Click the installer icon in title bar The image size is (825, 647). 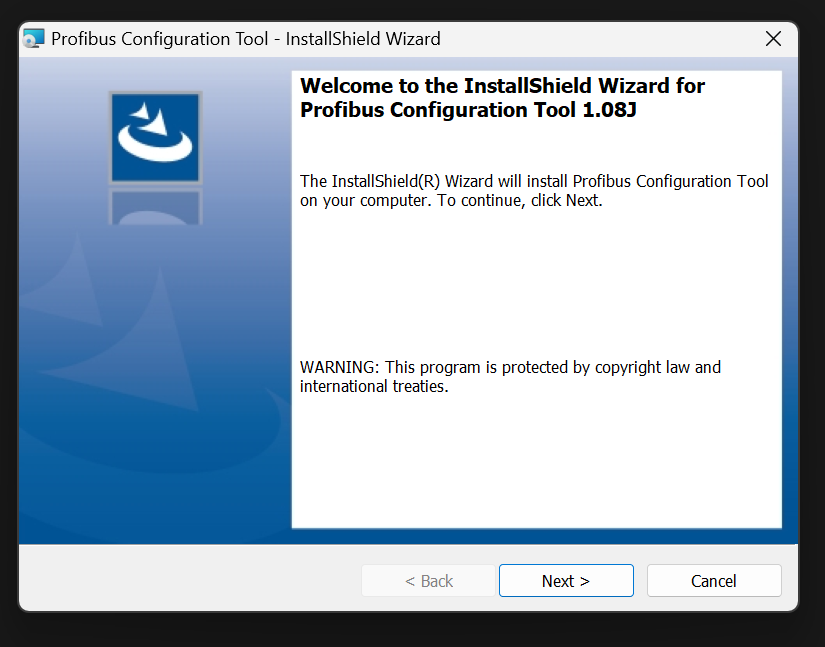34,39
